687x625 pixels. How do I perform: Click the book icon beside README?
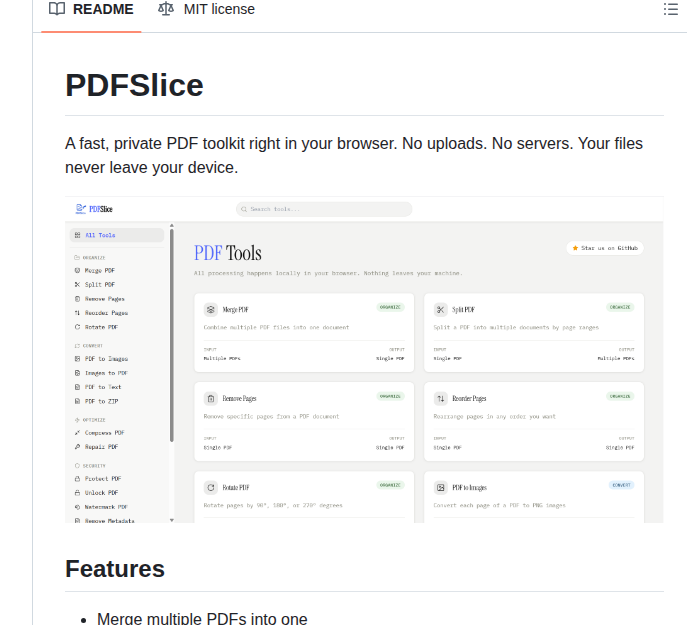tap(57, 9)
